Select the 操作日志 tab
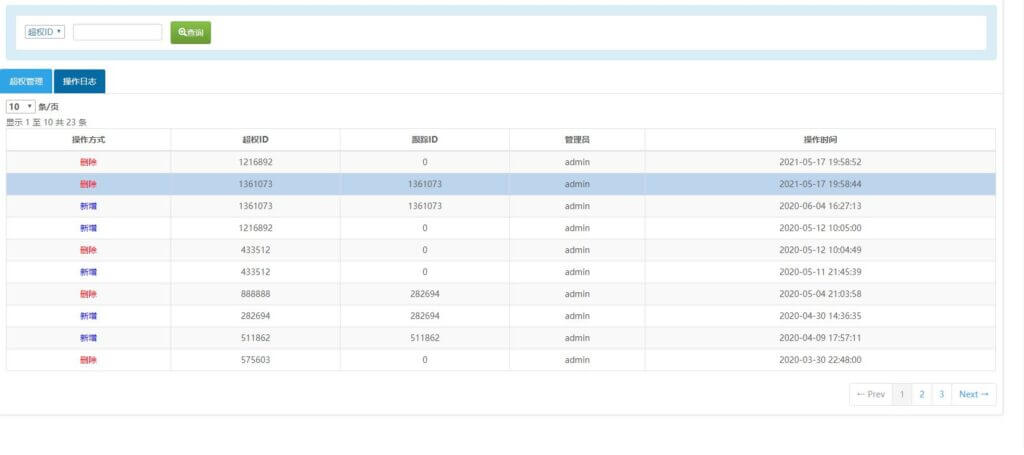 coord(79,82)
